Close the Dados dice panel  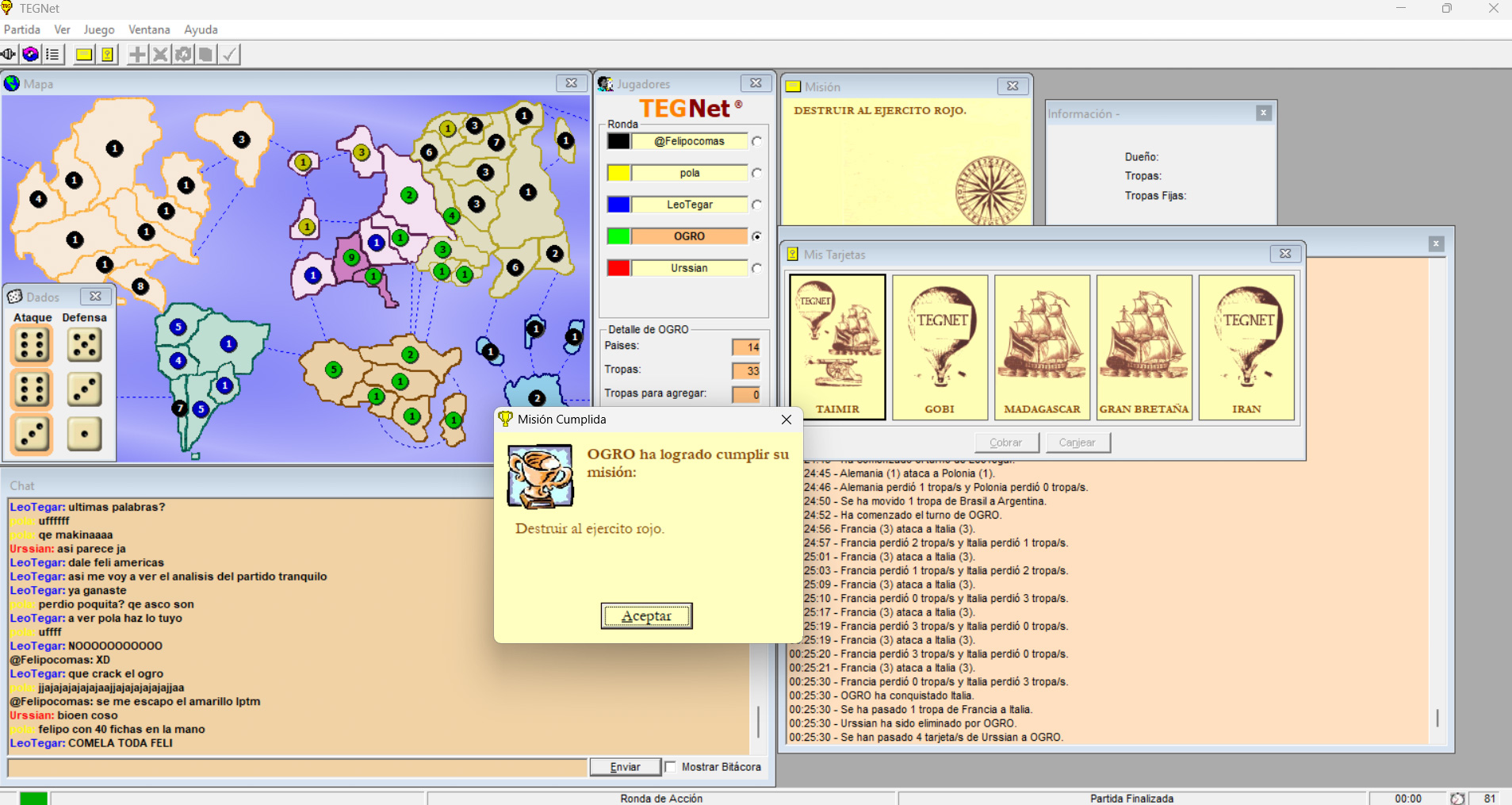click(x=95, y=297)
